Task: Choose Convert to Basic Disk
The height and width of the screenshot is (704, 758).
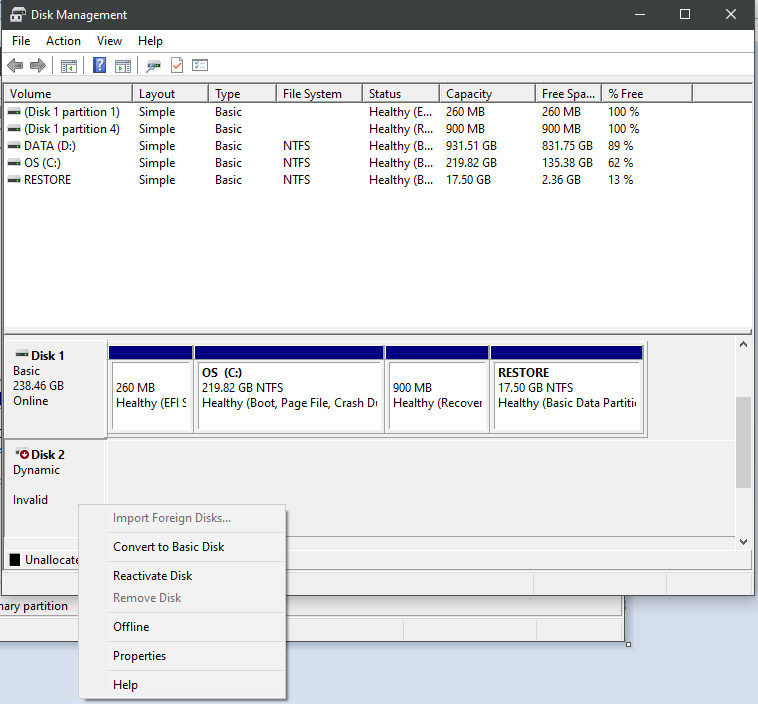Action: coord(182,547)
